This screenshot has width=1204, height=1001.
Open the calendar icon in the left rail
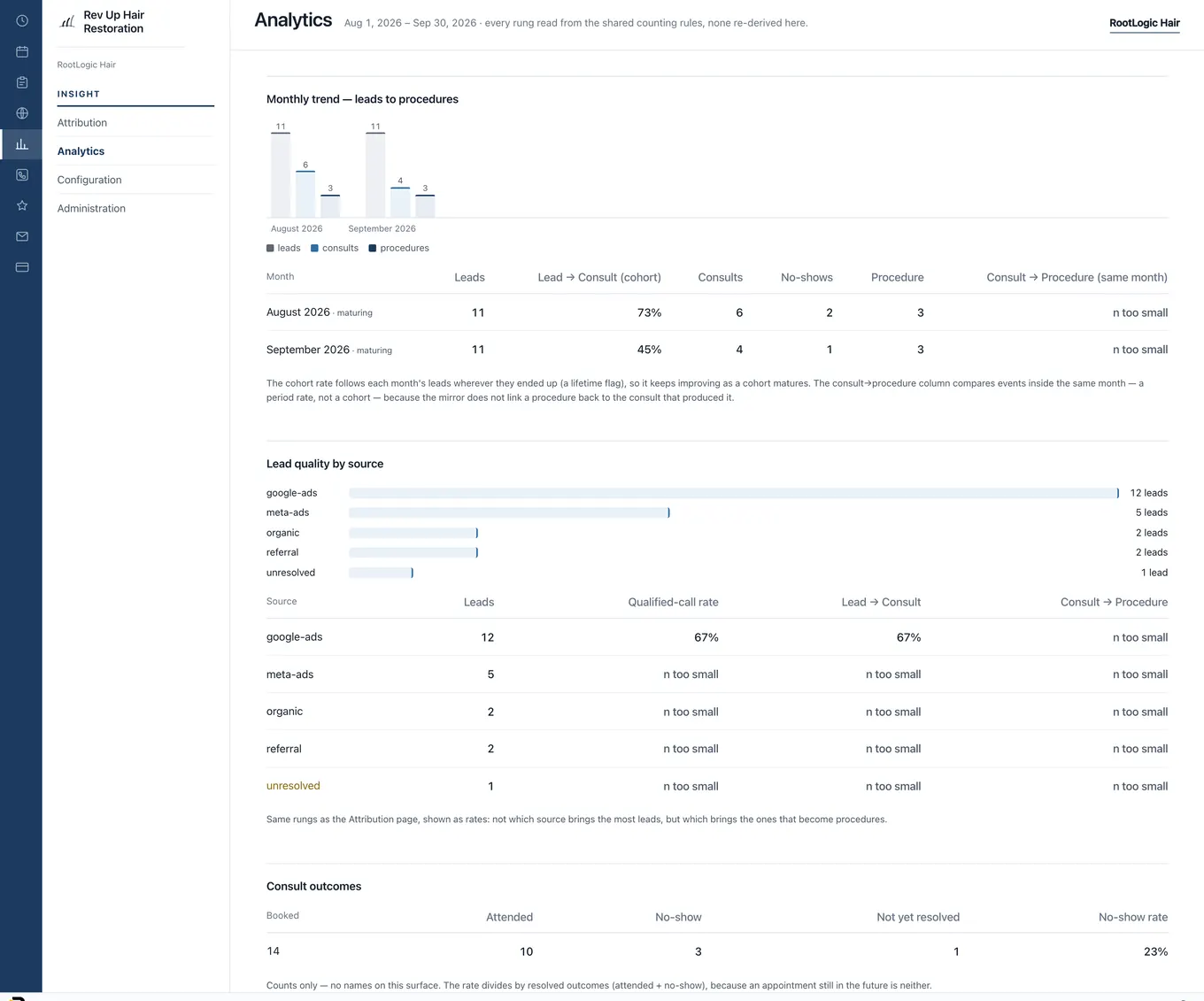click(x=22, y=51)
